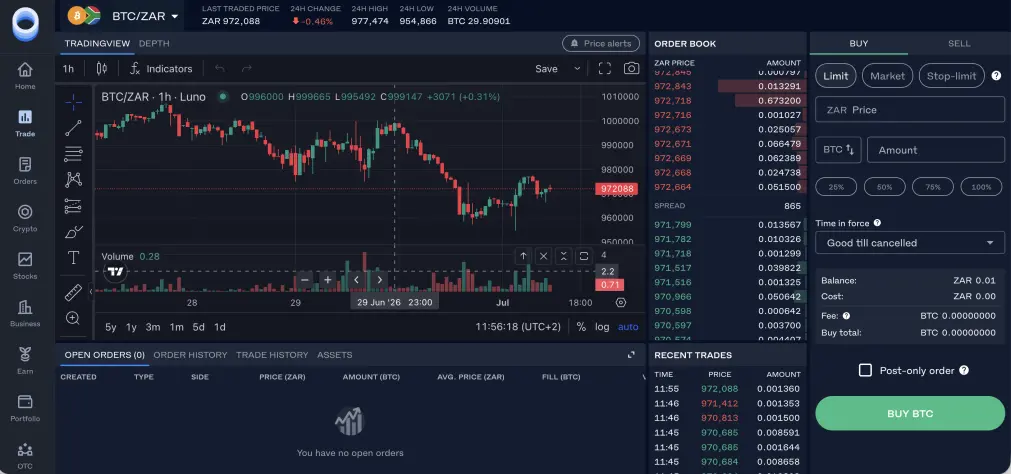Select the crosshair cursor tool
This screenshot has width=1011, height=474.
74,101
